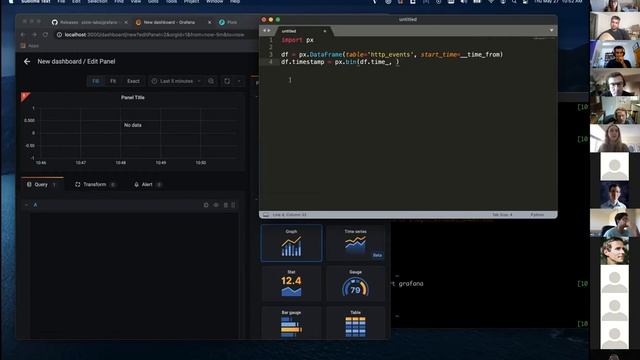Click the Spotlight search icon in menu bar

point(514,2)
